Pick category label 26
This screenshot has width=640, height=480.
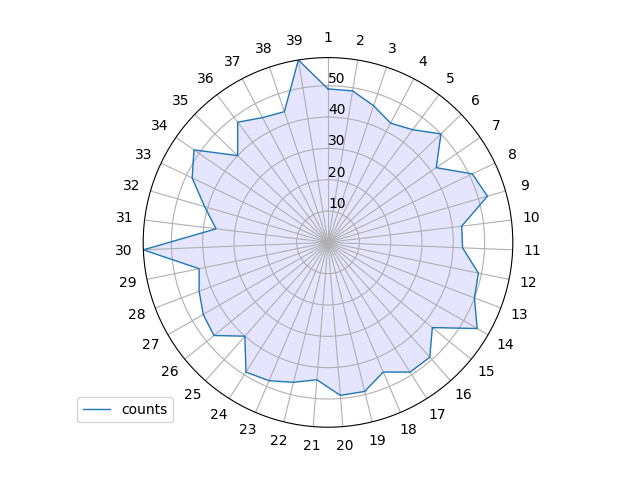170,371
